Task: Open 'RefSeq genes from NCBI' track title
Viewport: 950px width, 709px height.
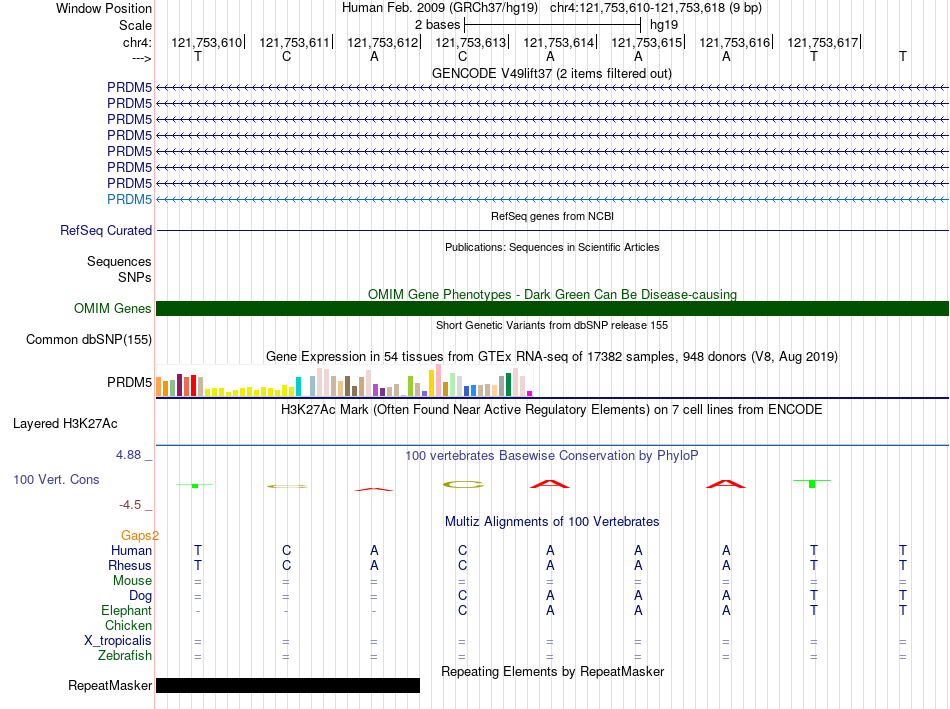Action: point(552,216)
